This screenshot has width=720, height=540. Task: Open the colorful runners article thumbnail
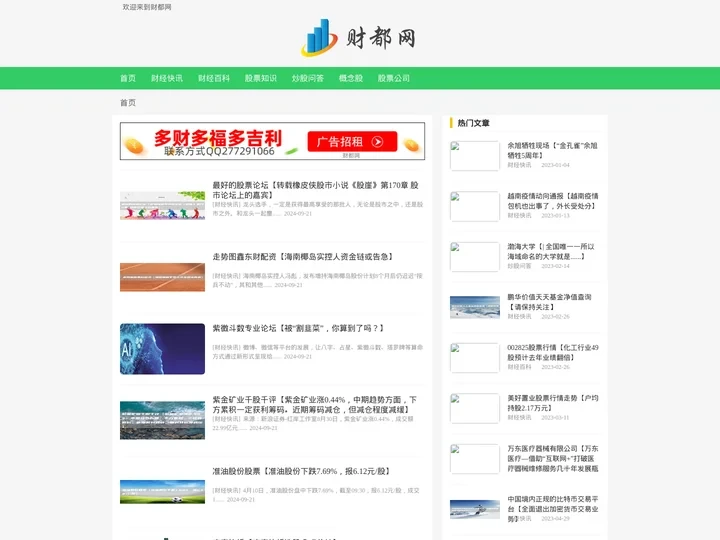click(163, 205)
